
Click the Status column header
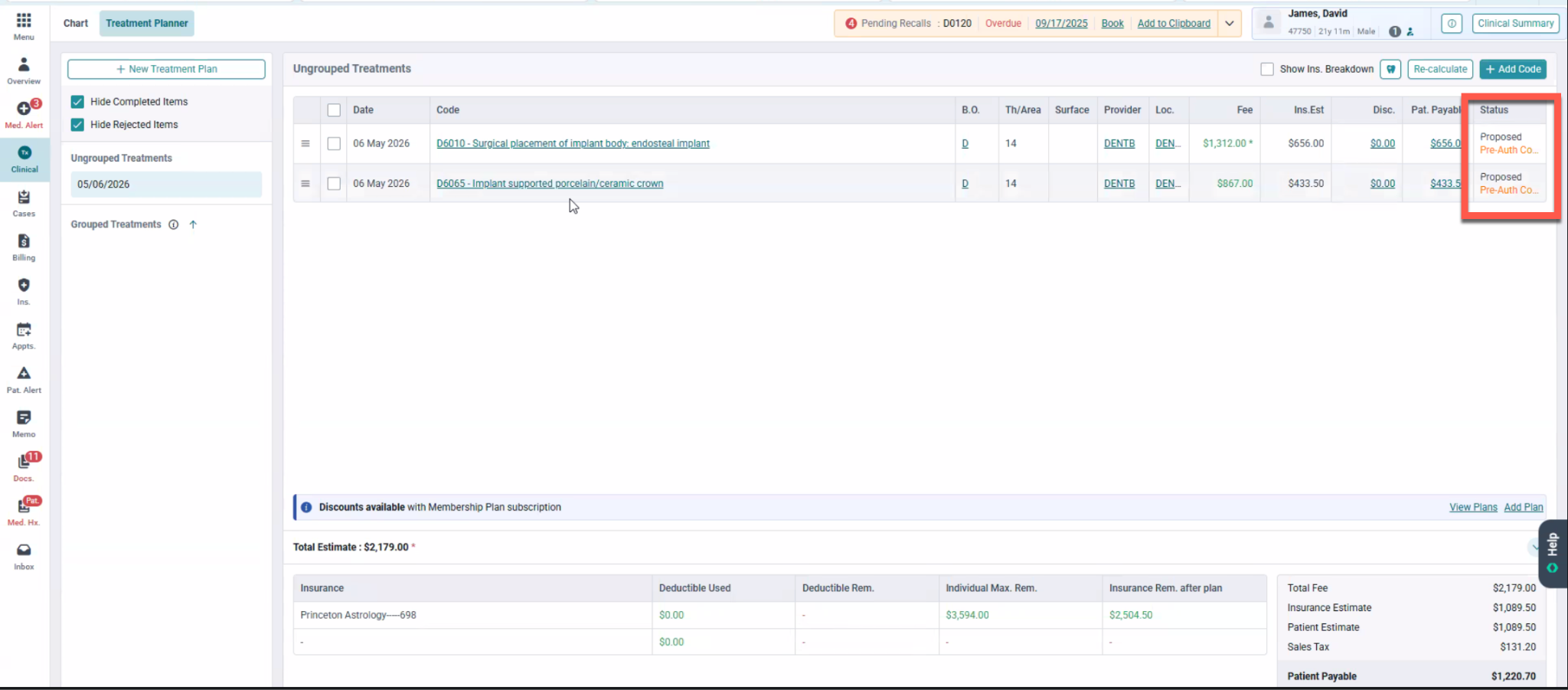pos(1494,110)
